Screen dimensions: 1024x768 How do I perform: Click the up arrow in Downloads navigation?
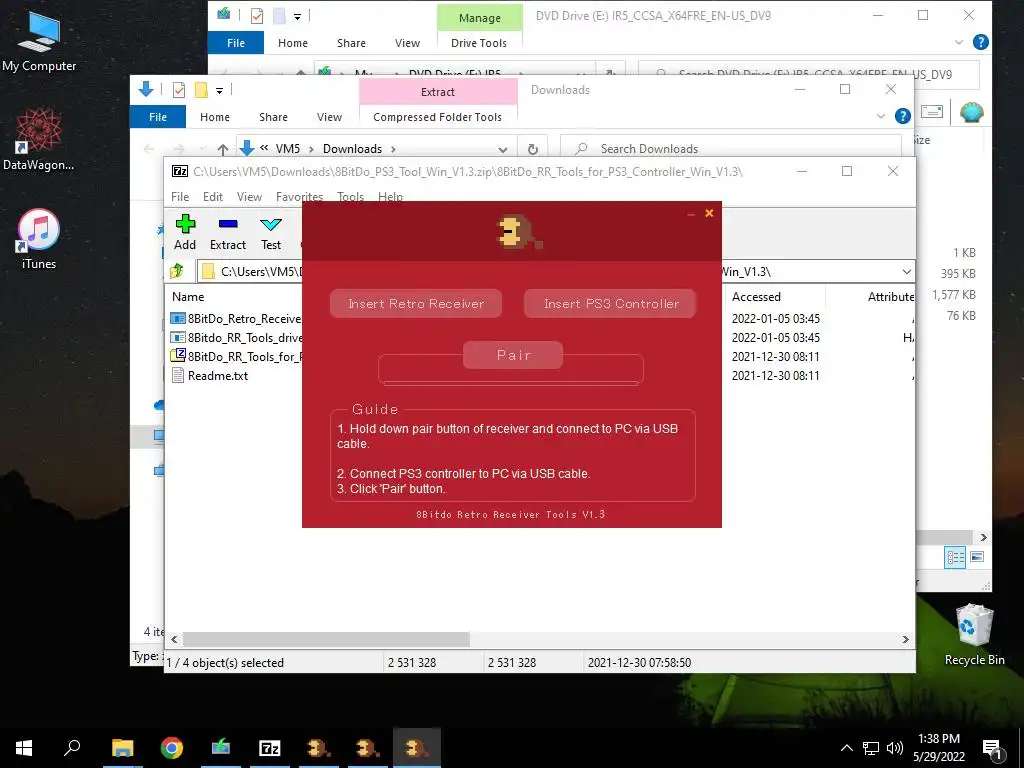click(223, 149)
